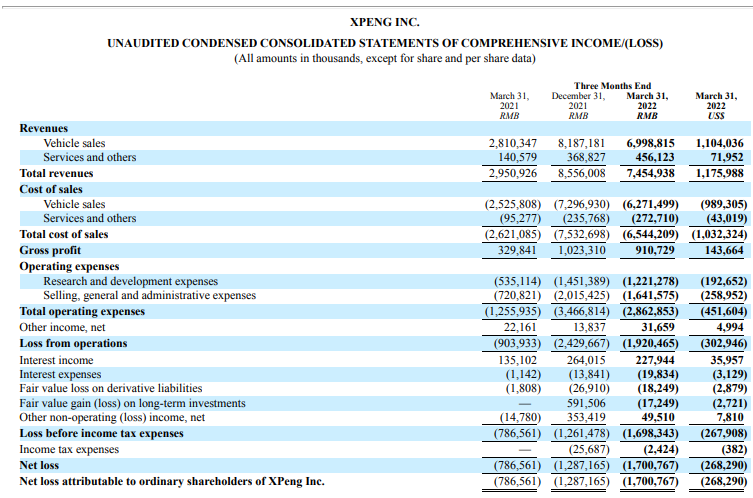
Task: Click the 'Three Months End' column header
Action: click(x=612, y=86)
